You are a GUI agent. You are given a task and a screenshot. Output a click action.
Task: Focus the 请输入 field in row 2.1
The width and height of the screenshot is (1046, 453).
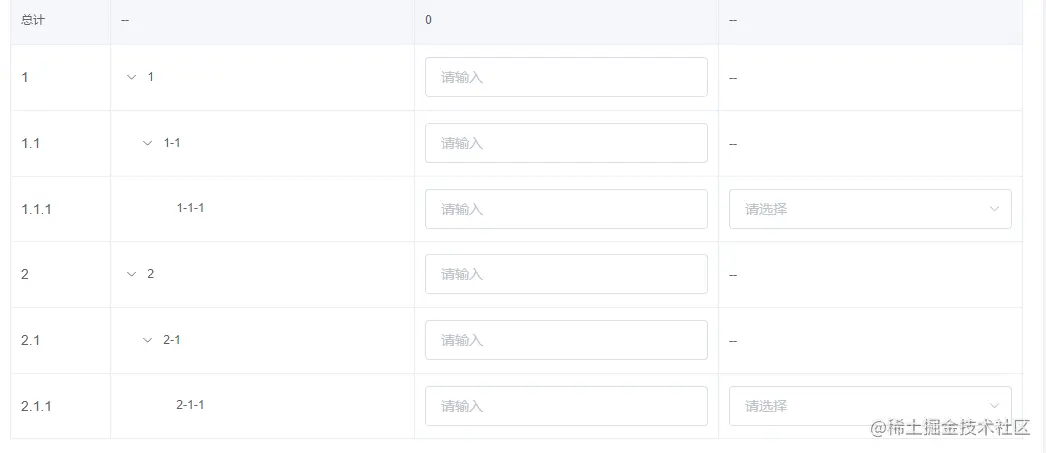[x=566, y=340]
